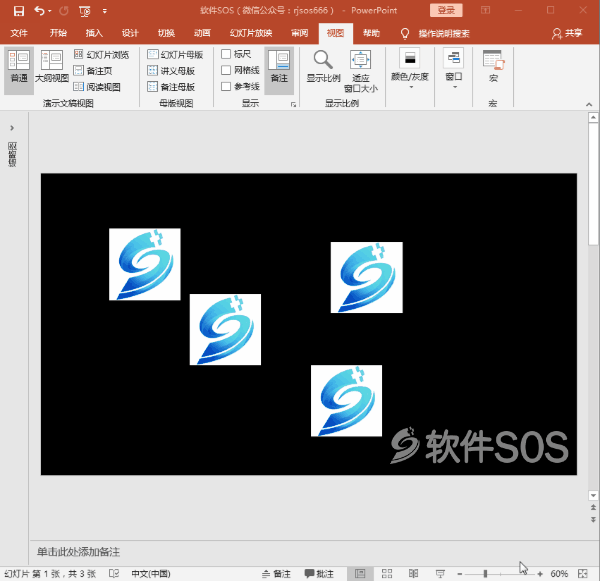Viewport: 600px width, 581px height.
Task: Switch to the 插入 tab
Action: click(94, 33)
